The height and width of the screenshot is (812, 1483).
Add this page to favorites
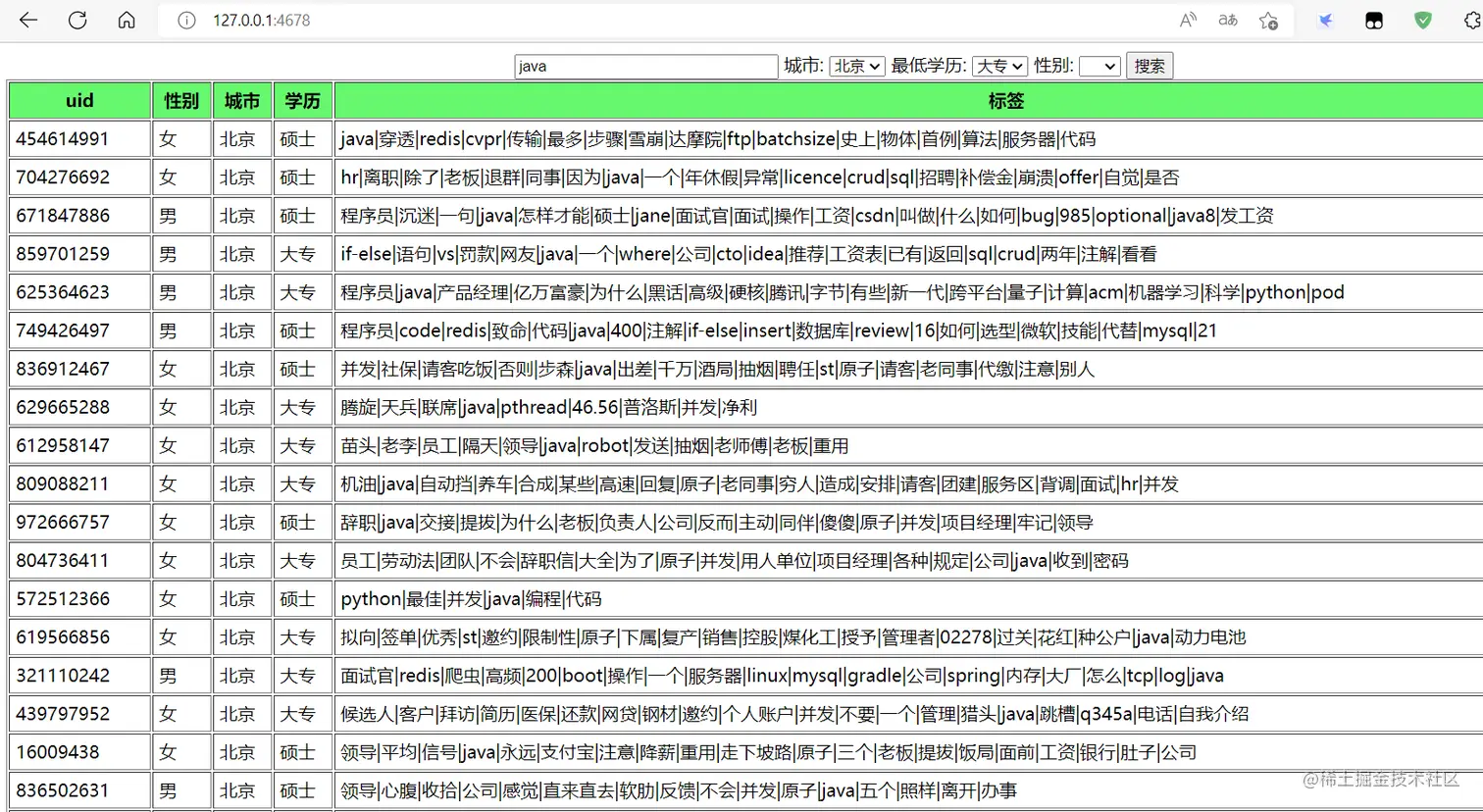point(1268,20)
